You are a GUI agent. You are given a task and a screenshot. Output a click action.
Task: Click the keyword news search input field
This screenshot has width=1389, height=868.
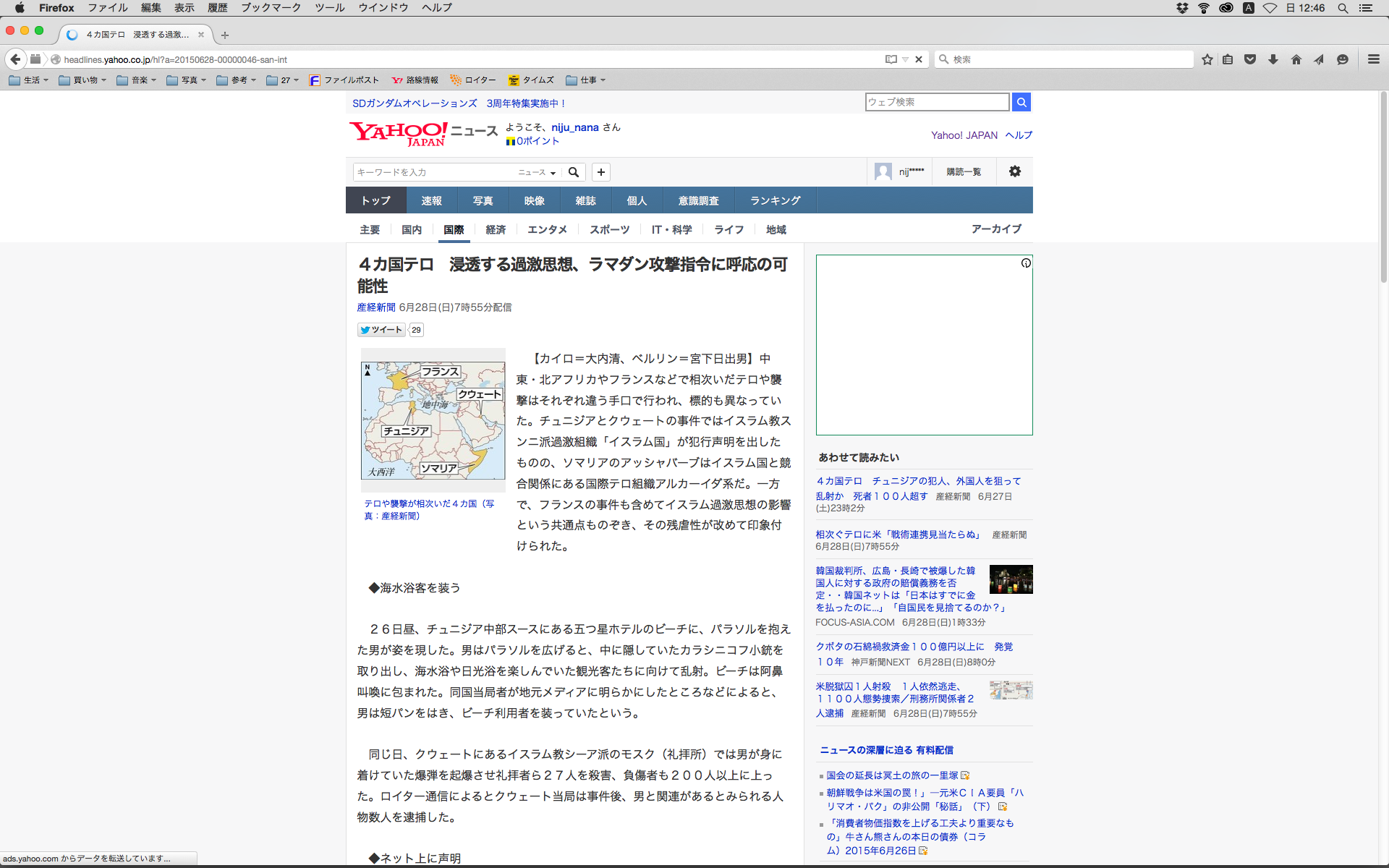click(x=434, y=172)
